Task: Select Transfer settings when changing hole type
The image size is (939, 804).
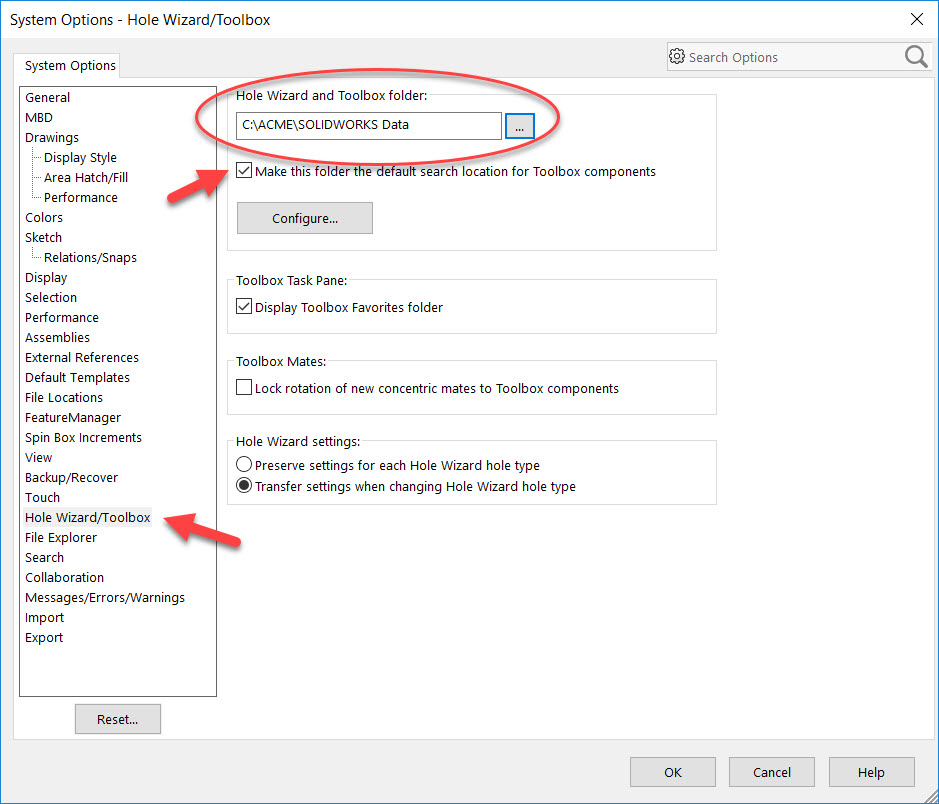Action: point(242,485)
